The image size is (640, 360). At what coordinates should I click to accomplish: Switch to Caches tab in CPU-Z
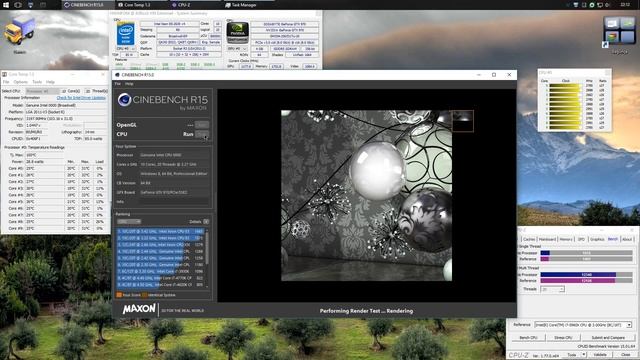(x=529, y=239)
